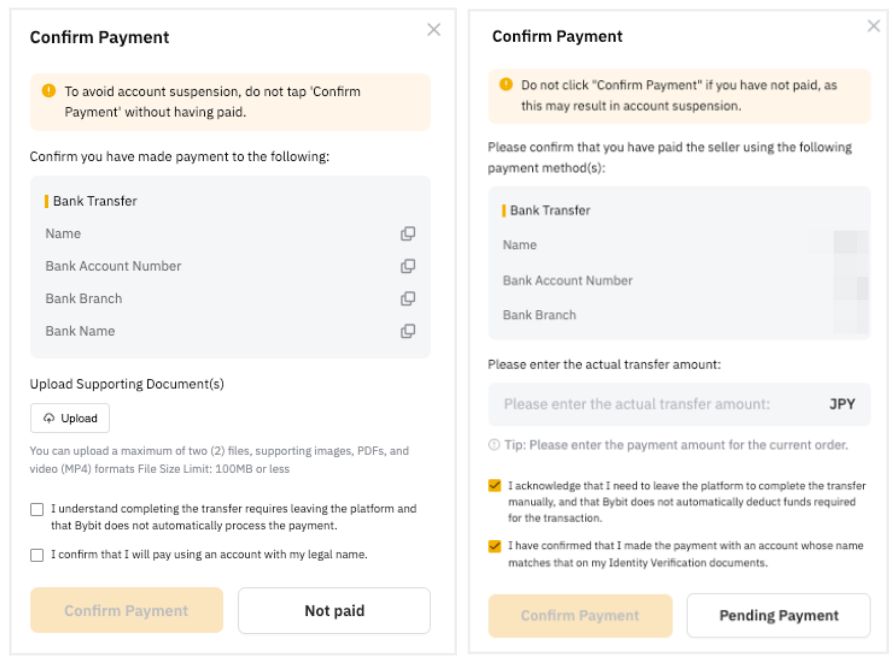Copy the Bank Account Number
Image resolution: width=894 pixels, height=660 pixels.
pos(408,266)
